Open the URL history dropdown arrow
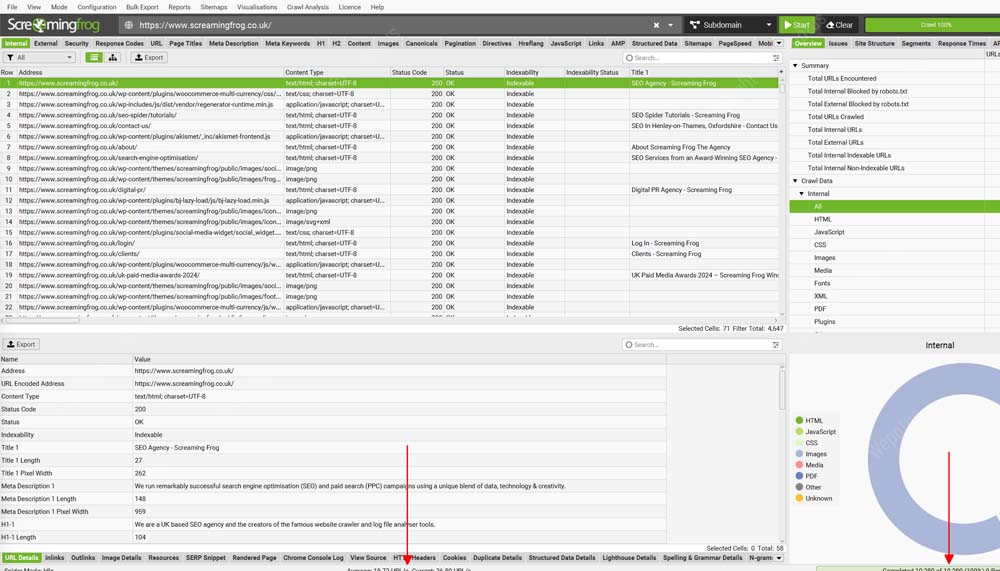Image resolution: width=1000 pixels, height=571 pixels. 670,25
